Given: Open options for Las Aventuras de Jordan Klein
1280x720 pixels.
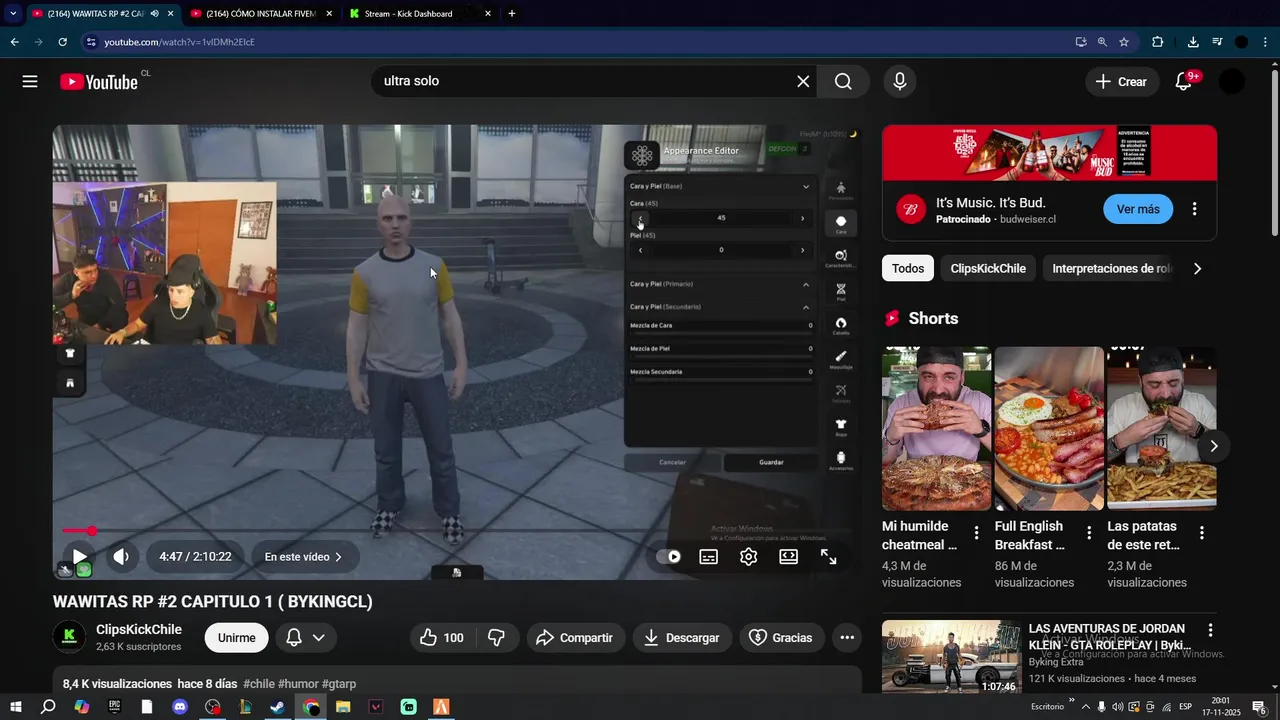Looking at the screenshot, I should tap(1210, 630).
